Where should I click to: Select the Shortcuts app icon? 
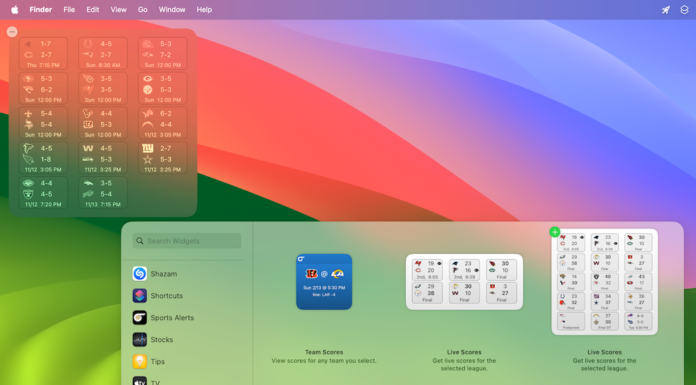[x=139, y=296]
